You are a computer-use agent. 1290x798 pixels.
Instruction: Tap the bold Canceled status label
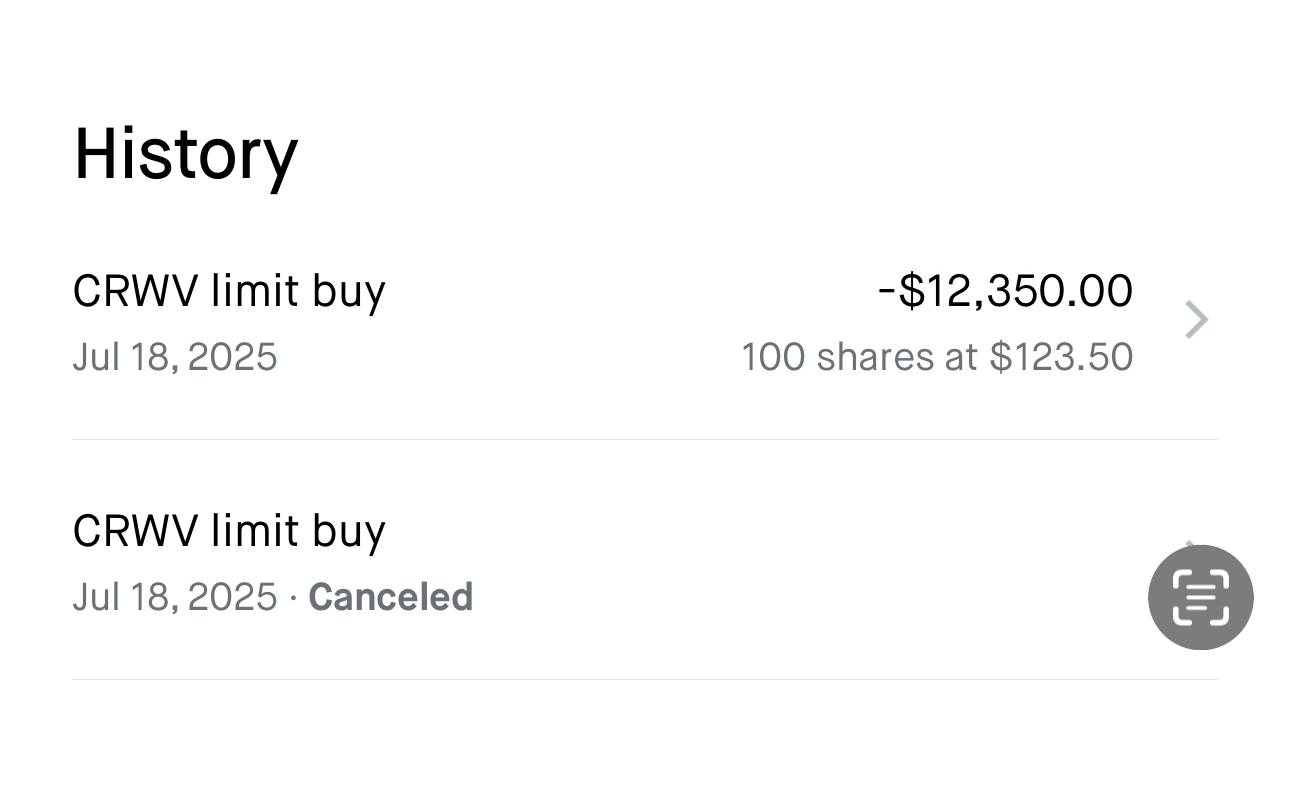[x=390, y=597]
